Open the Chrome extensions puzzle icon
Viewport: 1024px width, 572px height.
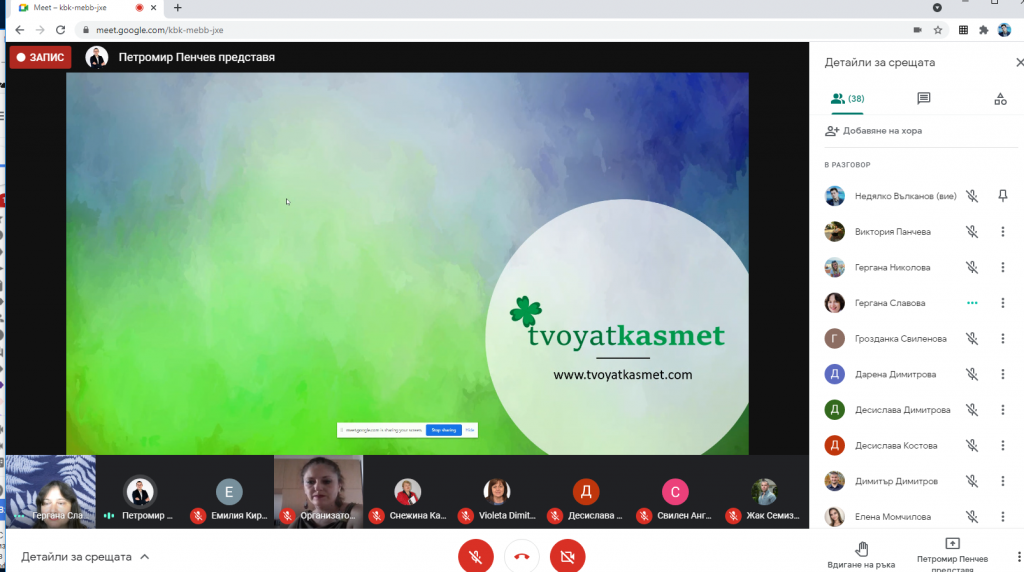pyautogui.click(x=984, y=30)
